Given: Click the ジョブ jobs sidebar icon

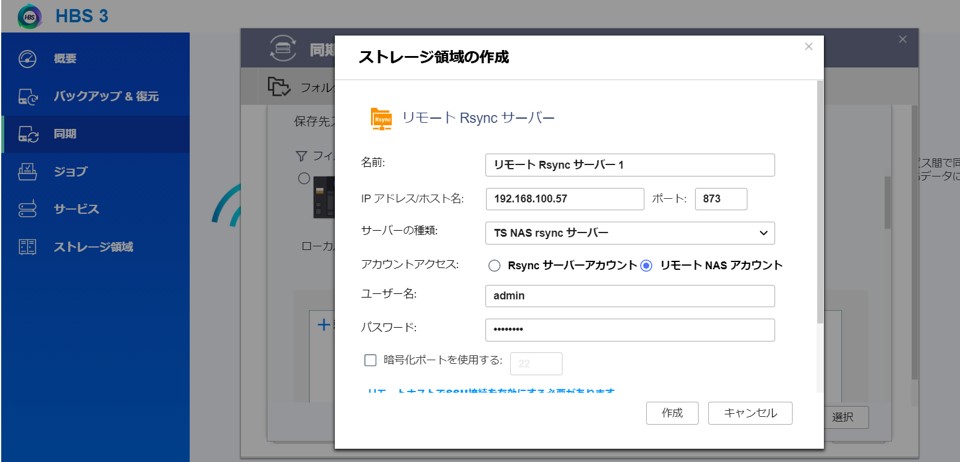Looking at the screenshot, I should pos(28,171).
